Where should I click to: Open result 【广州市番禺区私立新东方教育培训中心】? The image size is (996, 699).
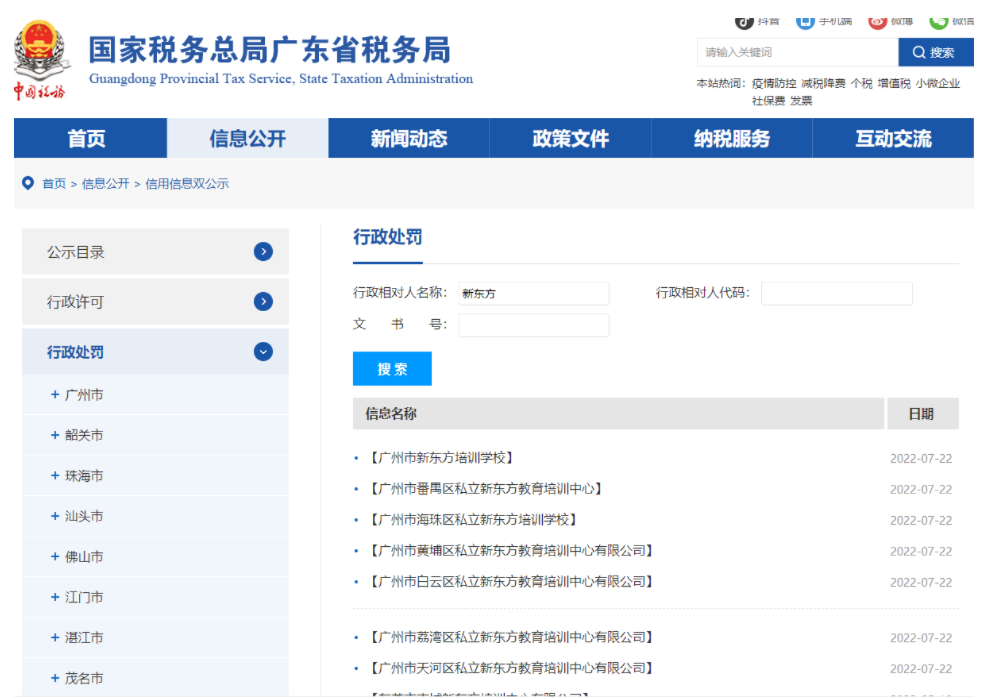[x=486, y=489]
